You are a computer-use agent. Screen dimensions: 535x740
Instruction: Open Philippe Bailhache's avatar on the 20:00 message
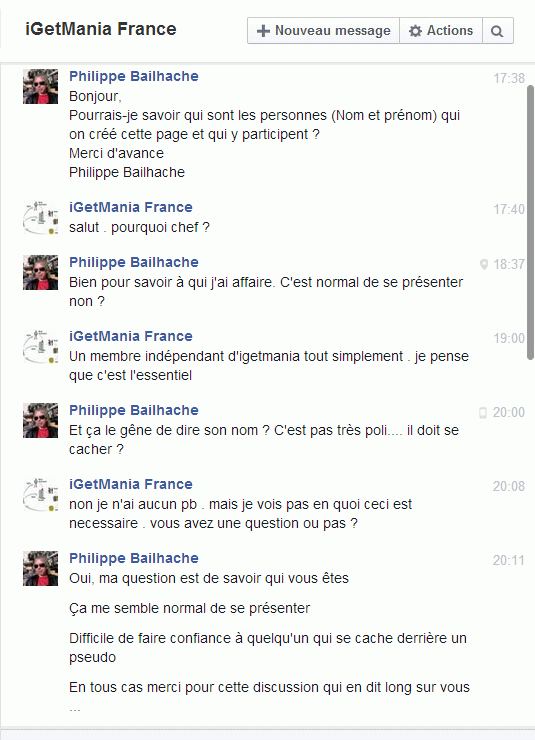(41, 420)
